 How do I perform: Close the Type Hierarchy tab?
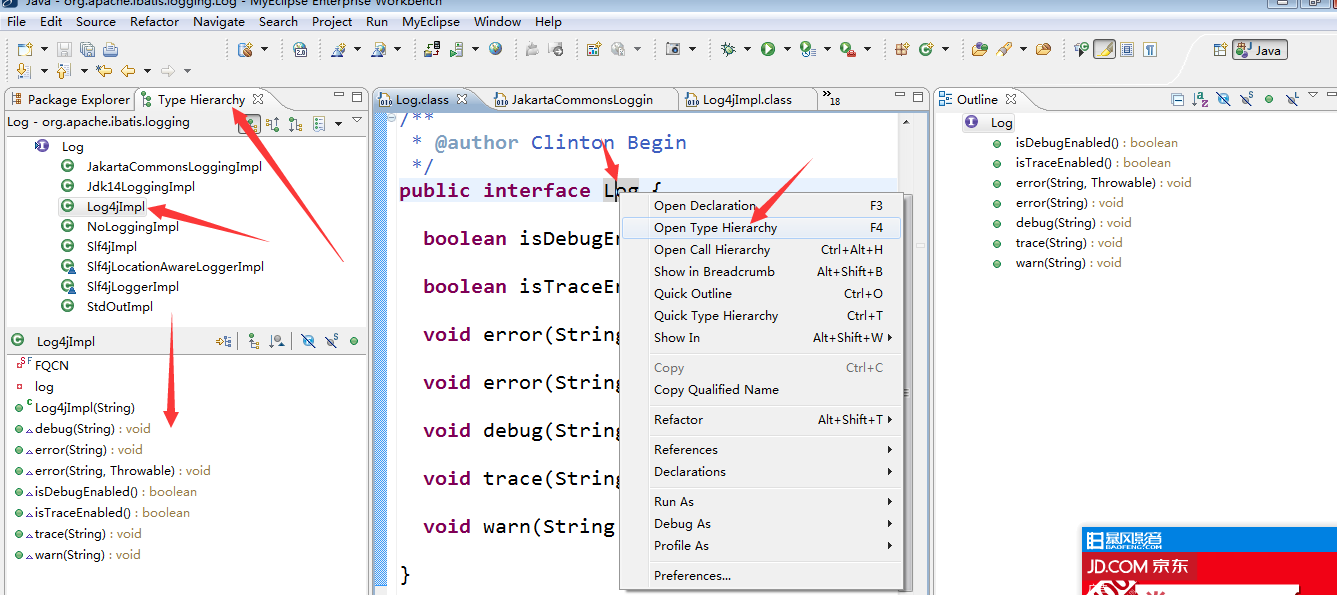(x=258, y=99)
